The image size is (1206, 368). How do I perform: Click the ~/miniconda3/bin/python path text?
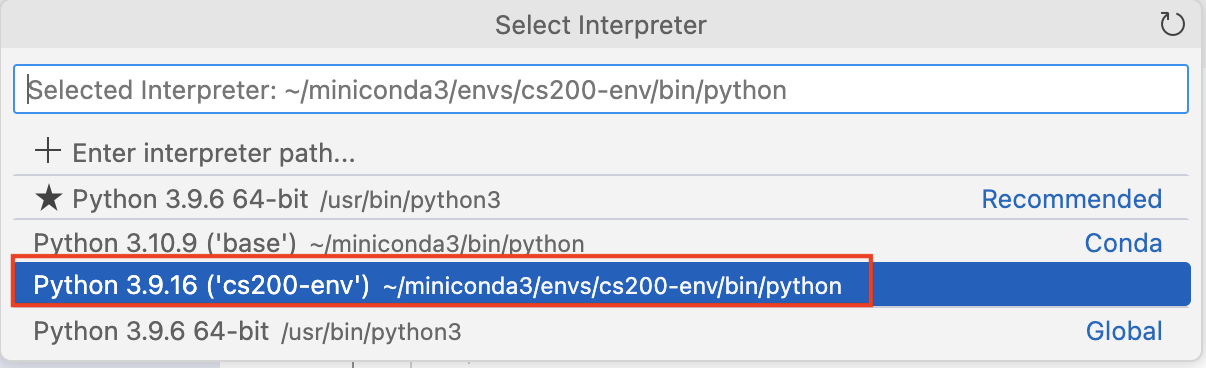pos(447,243)
